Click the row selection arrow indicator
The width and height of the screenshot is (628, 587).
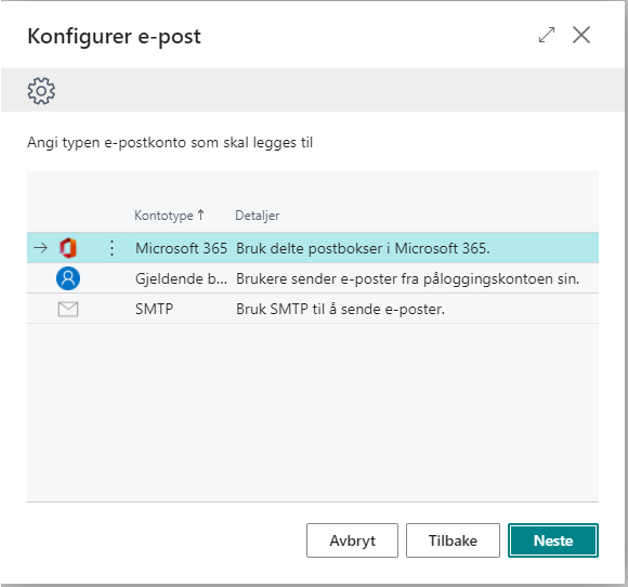[40, 248]
